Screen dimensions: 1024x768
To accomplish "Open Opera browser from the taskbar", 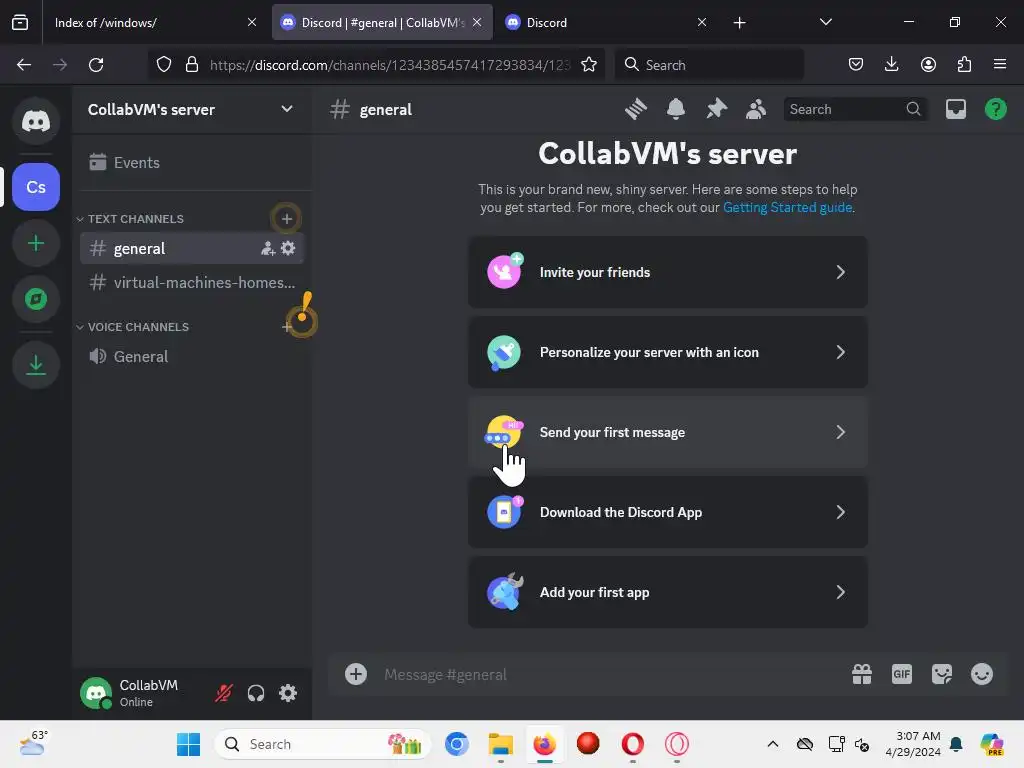I will tap(632, 744).
